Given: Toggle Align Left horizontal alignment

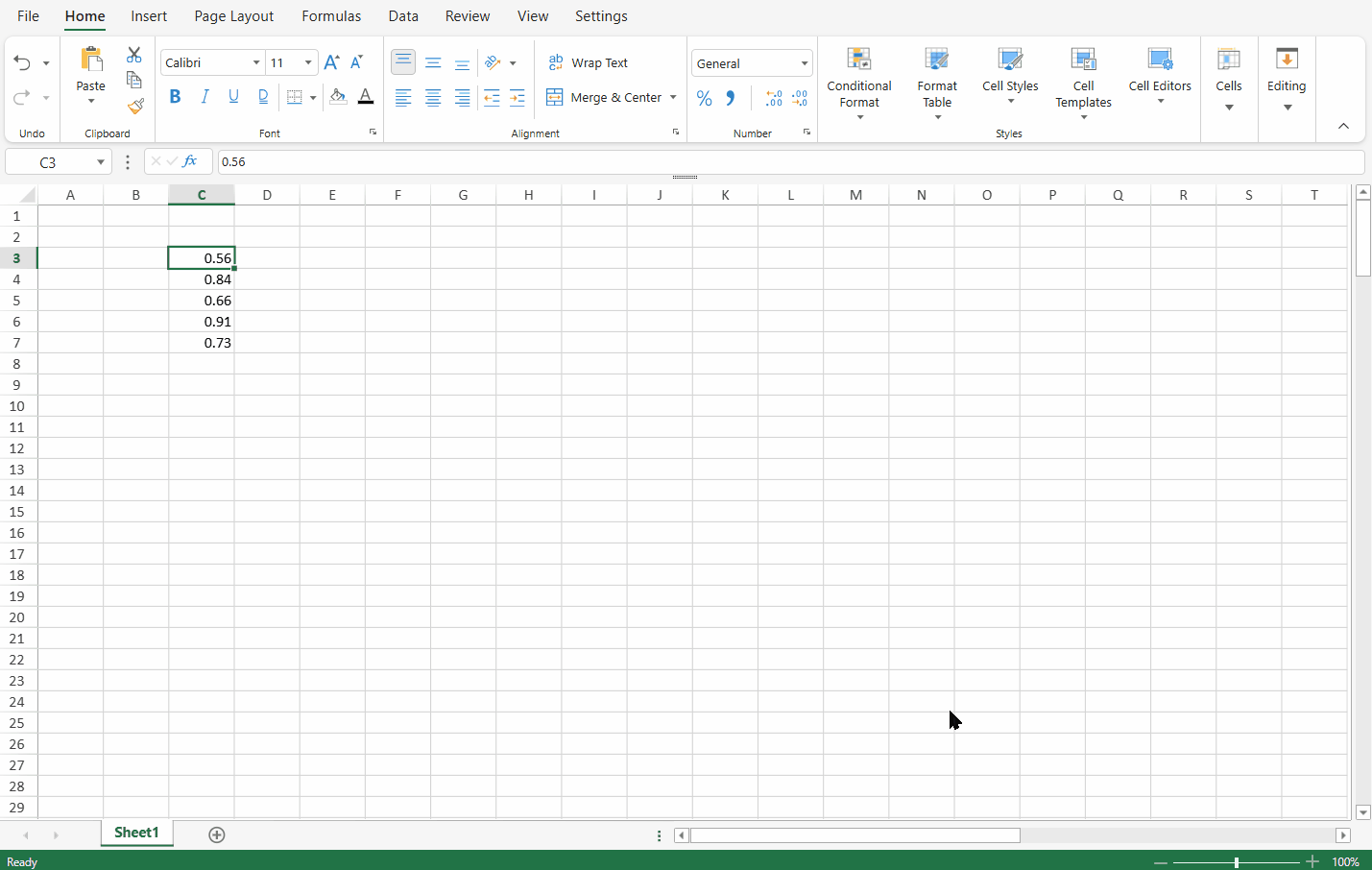Looking at the screenshot, I should [x=403, y=97].
